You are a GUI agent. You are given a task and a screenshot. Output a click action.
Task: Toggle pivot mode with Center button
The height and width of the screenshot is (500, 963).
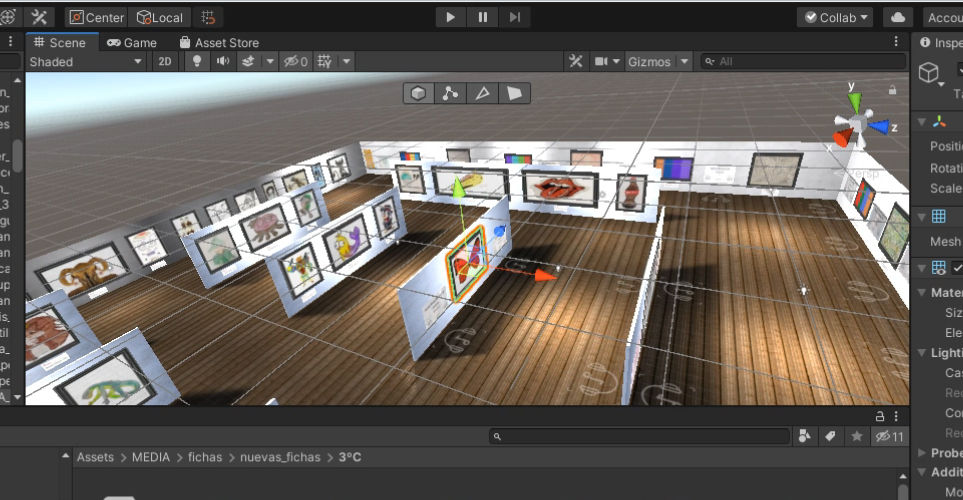(x=96, y=17)
